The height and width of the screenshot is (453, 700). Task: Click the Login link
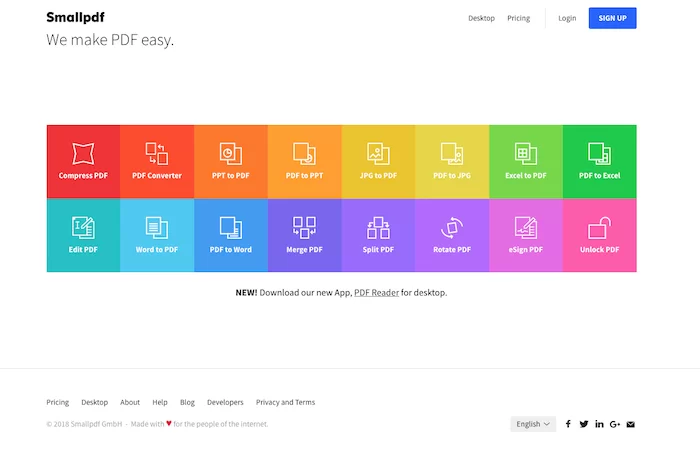coord(567,18)
